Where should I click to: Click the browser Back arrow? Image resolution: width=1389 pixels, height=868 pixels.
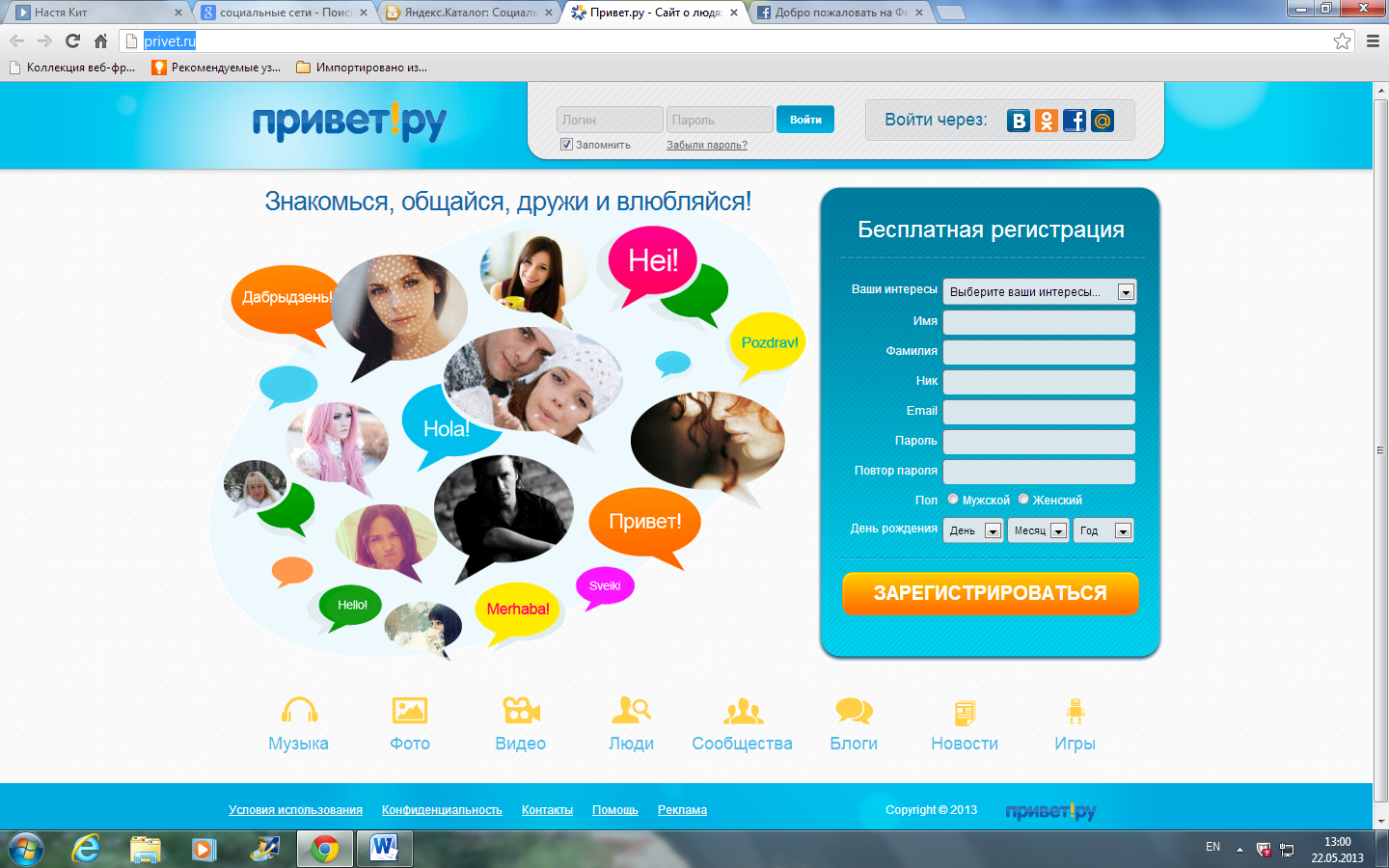pos(16,41)
